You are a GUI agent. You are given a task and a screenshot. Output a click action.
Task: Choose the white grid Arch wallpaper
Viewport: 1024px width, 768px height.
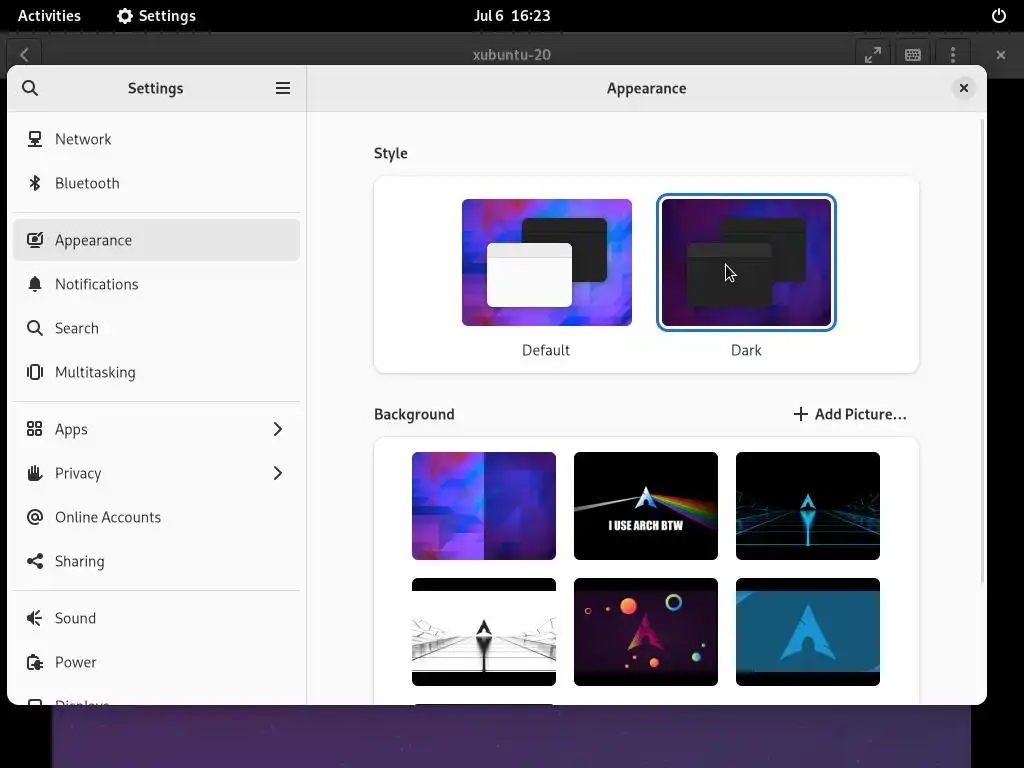tap(484, 632)
